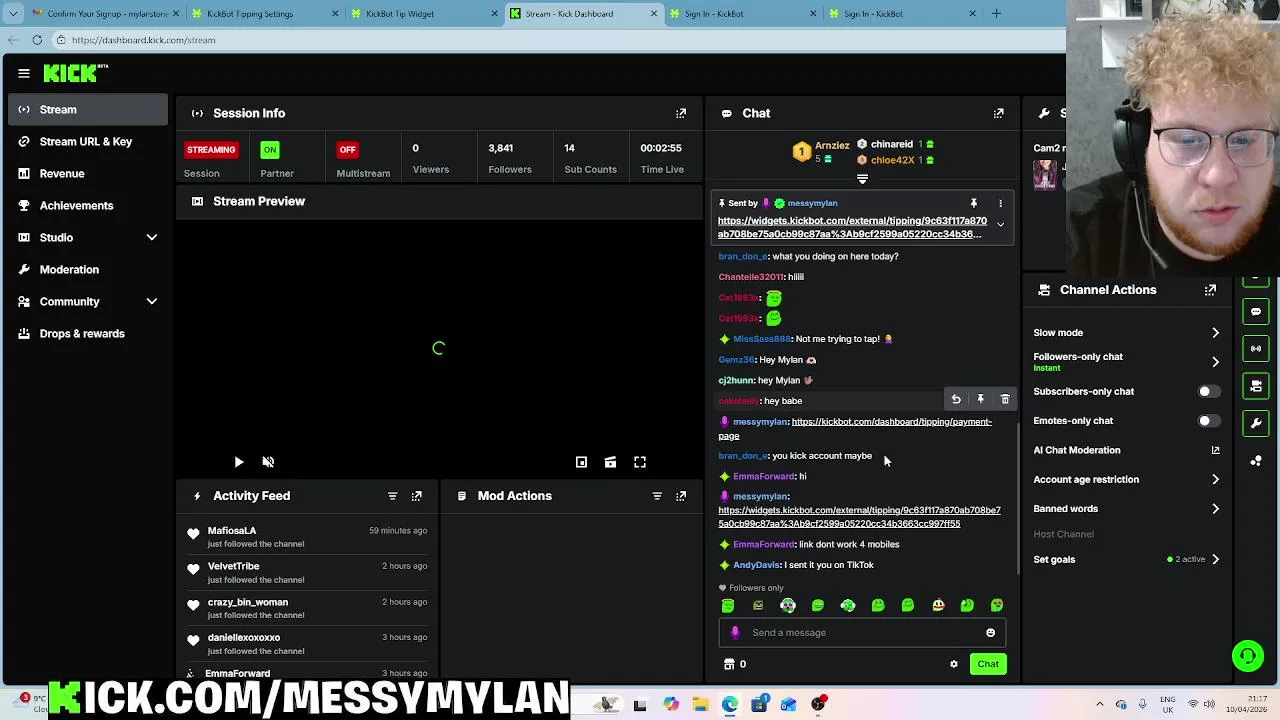Pop out the Session Info panel
This screenshot has height=720, width=1280.
click(681, 113)
